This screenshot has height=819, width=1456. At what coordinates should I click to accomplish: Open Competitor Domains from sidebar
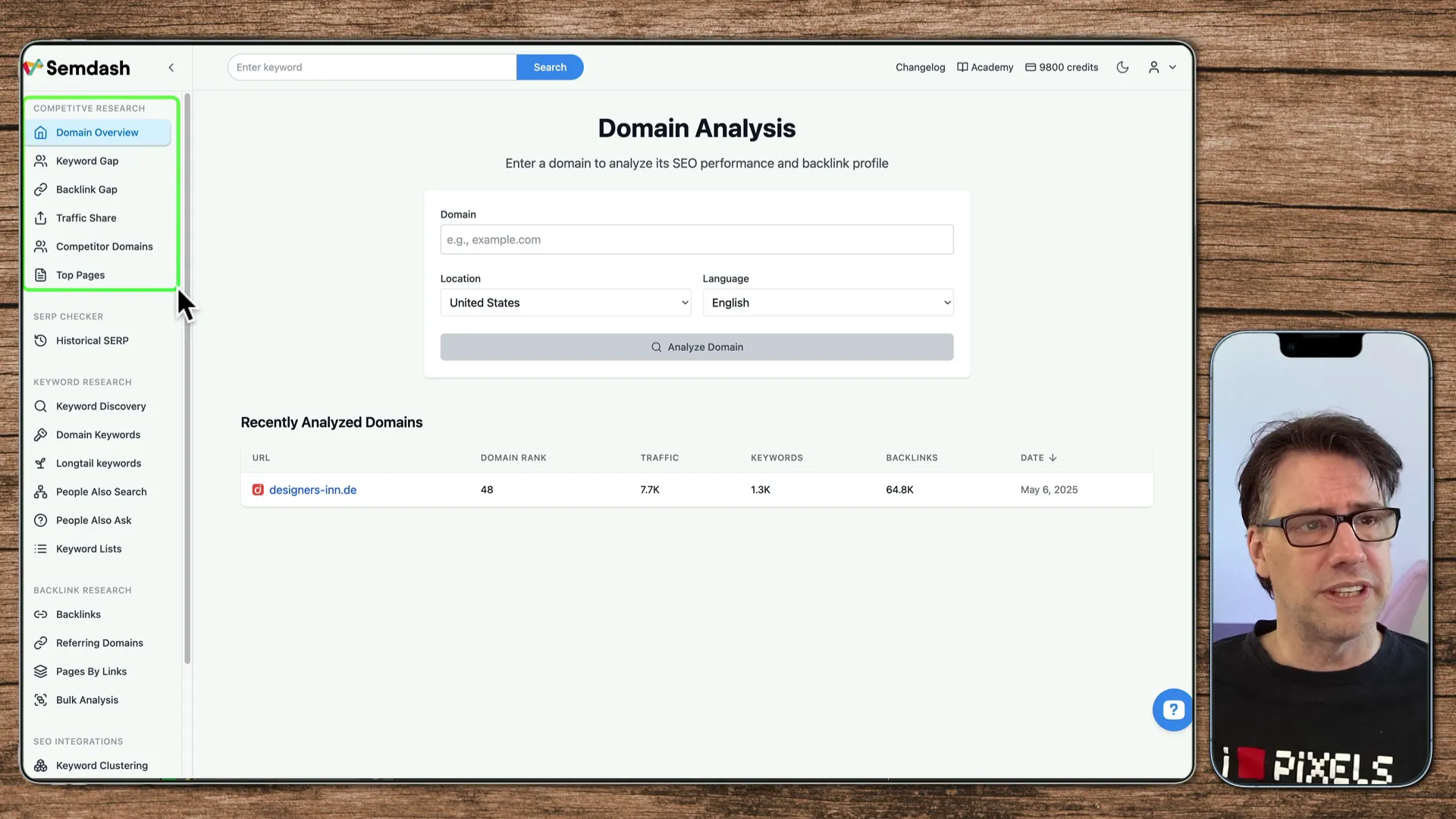104,246
